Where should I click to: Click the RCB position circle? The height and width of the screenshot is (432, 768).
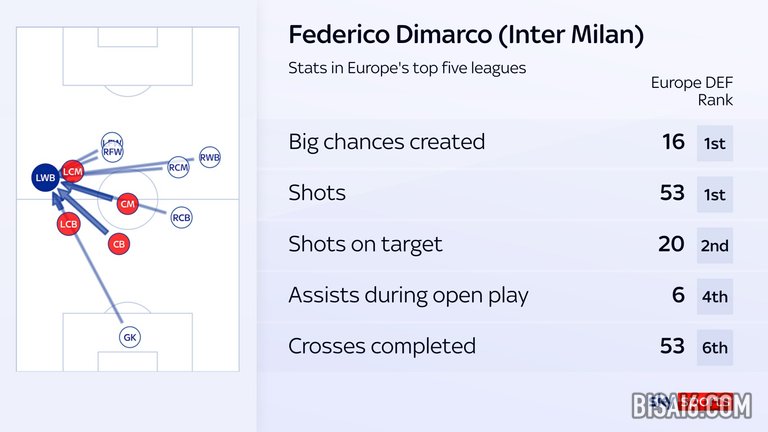181,217
